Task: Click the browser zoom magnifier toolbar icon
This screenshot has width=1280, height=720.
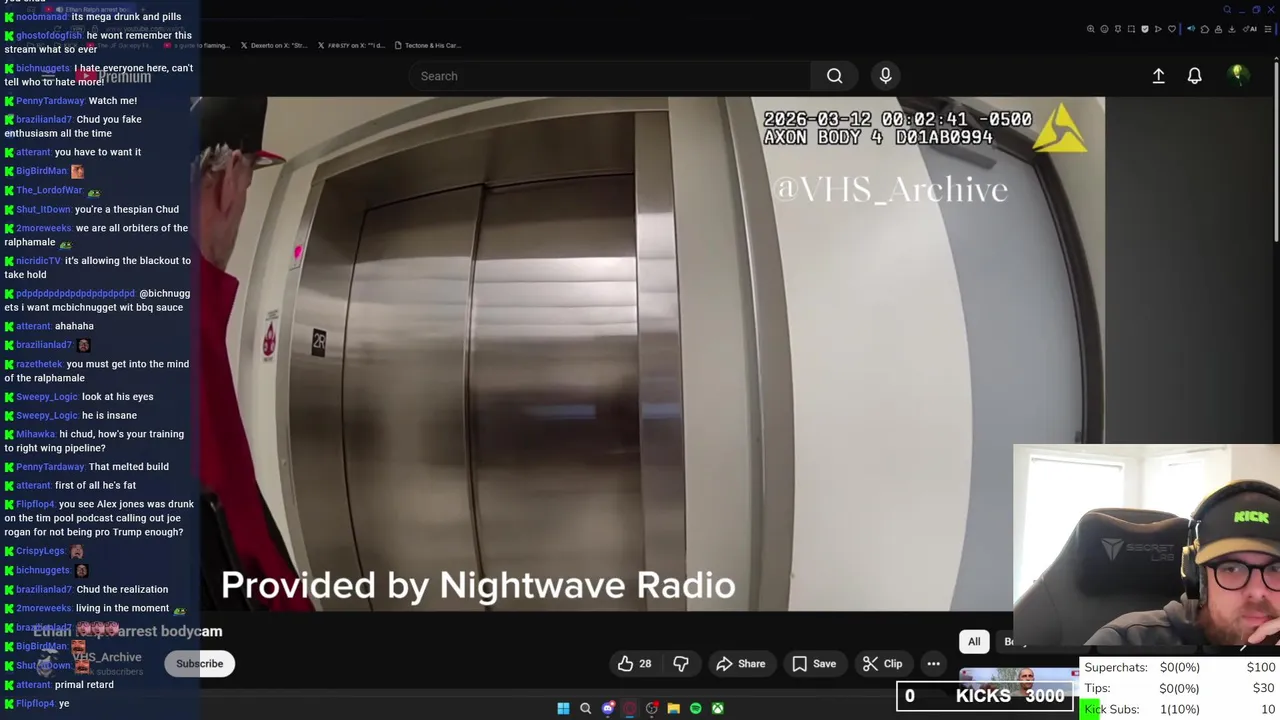Action: click(1091, 29)
